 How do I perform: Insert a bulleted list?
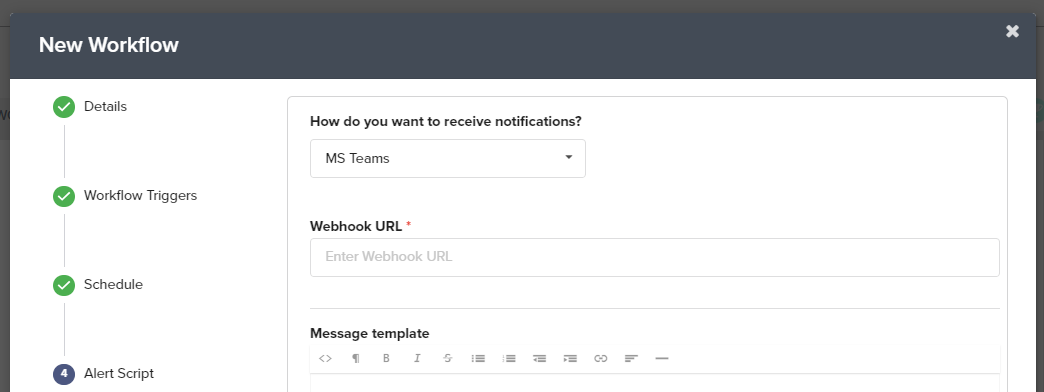478,358
